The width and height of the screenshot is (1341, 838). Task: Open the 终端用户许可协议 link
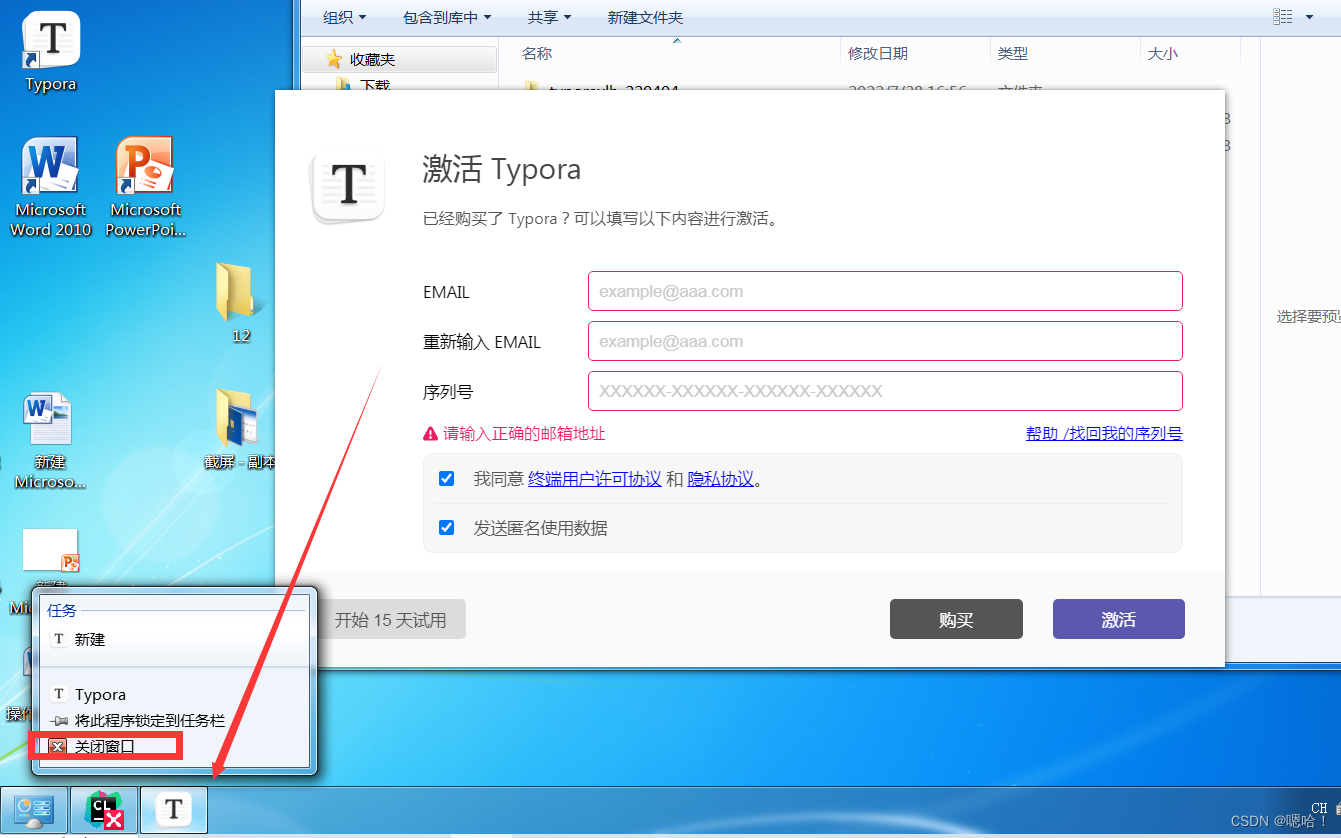[595, 479]
